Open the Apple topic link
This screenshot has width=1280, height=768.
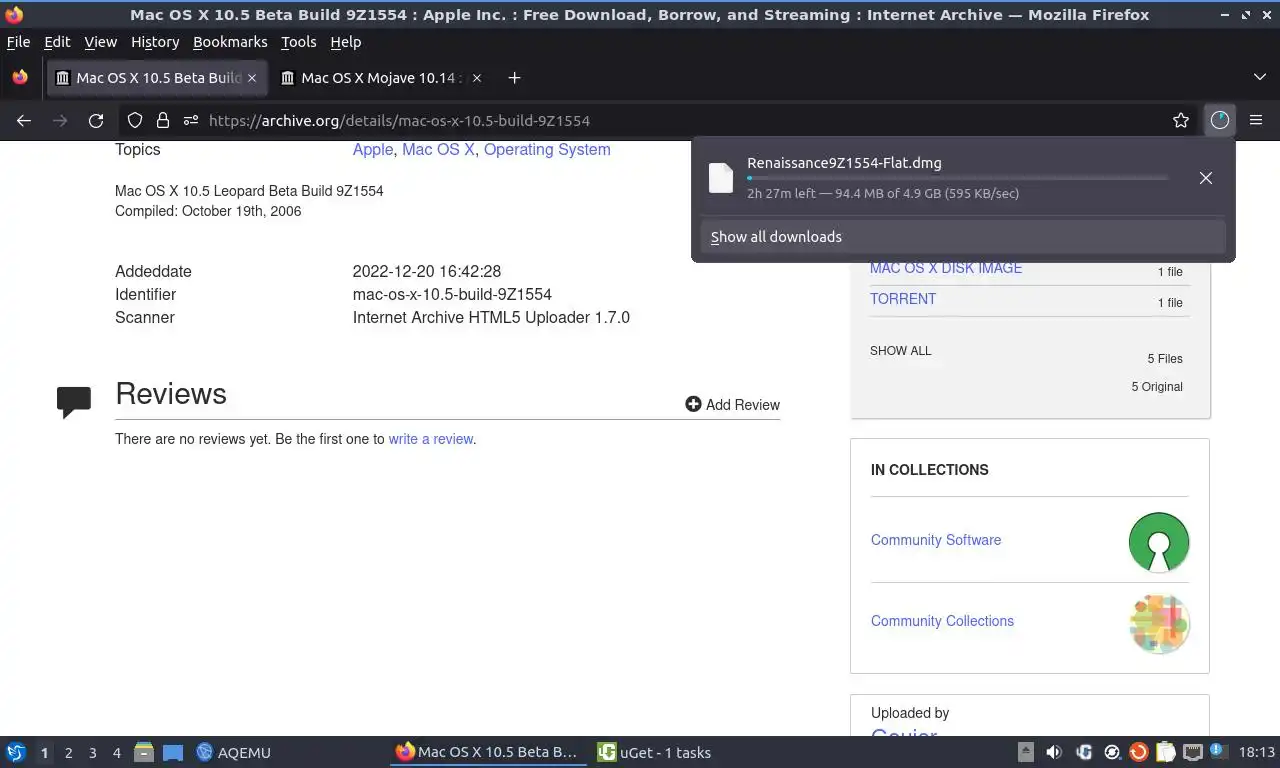(x=373, y=149)
